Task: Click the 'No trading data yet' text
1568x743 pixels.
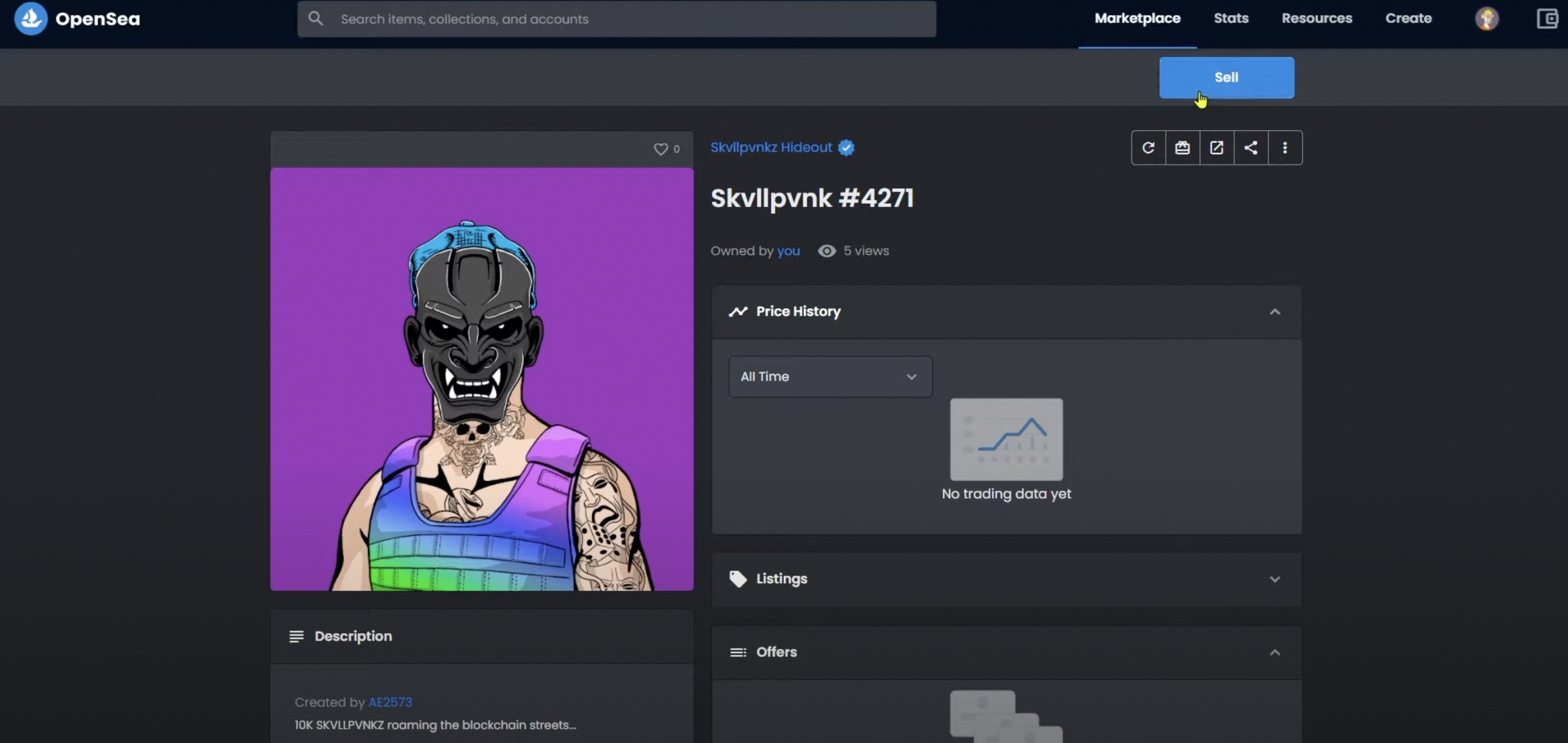Action: 1006,494
